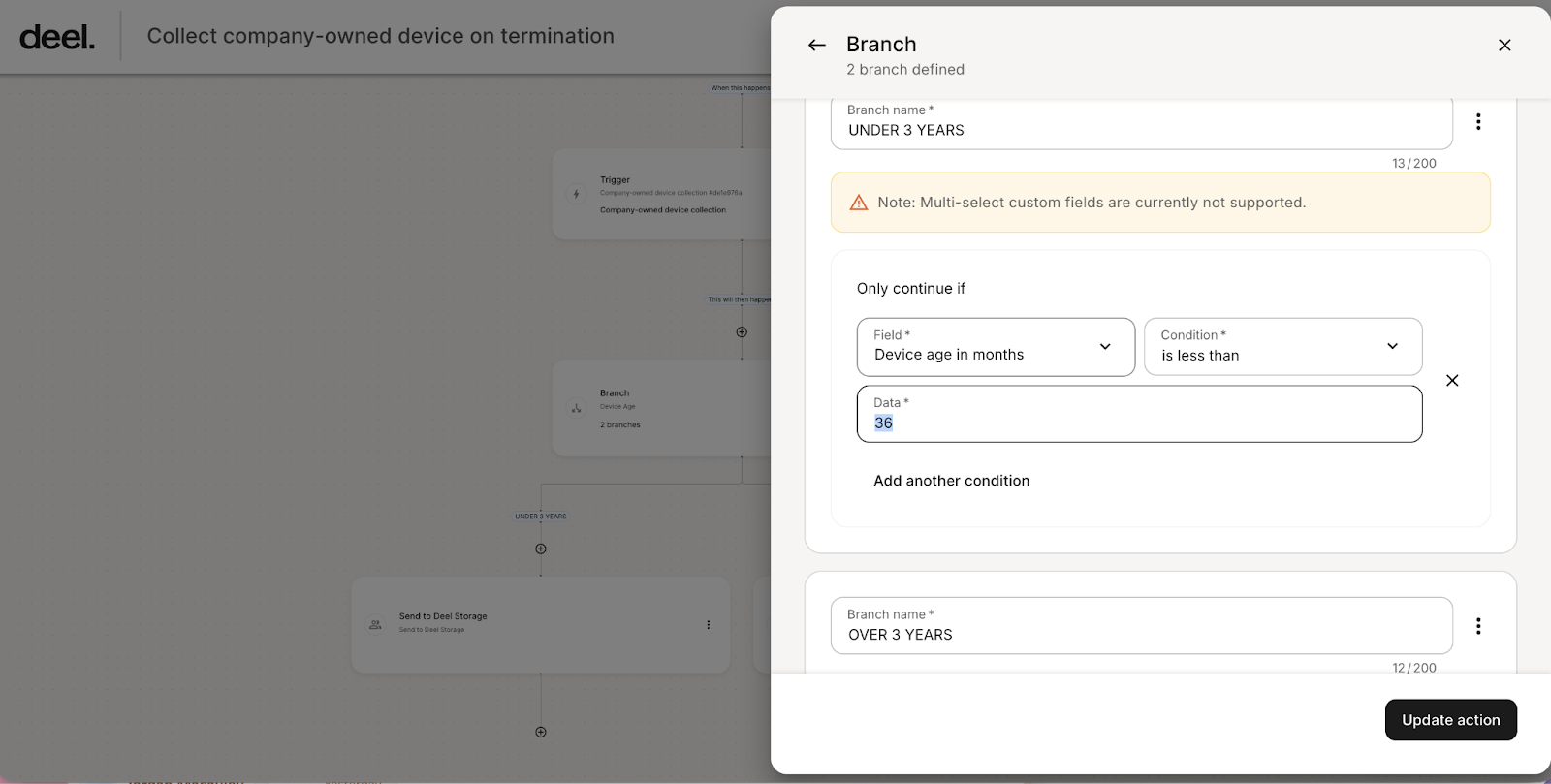Image resolution: width=1551 pixels, height=784 pixels.
Task: Add a step below the UNDER 3 YEARS label
Action: point(541,549)
